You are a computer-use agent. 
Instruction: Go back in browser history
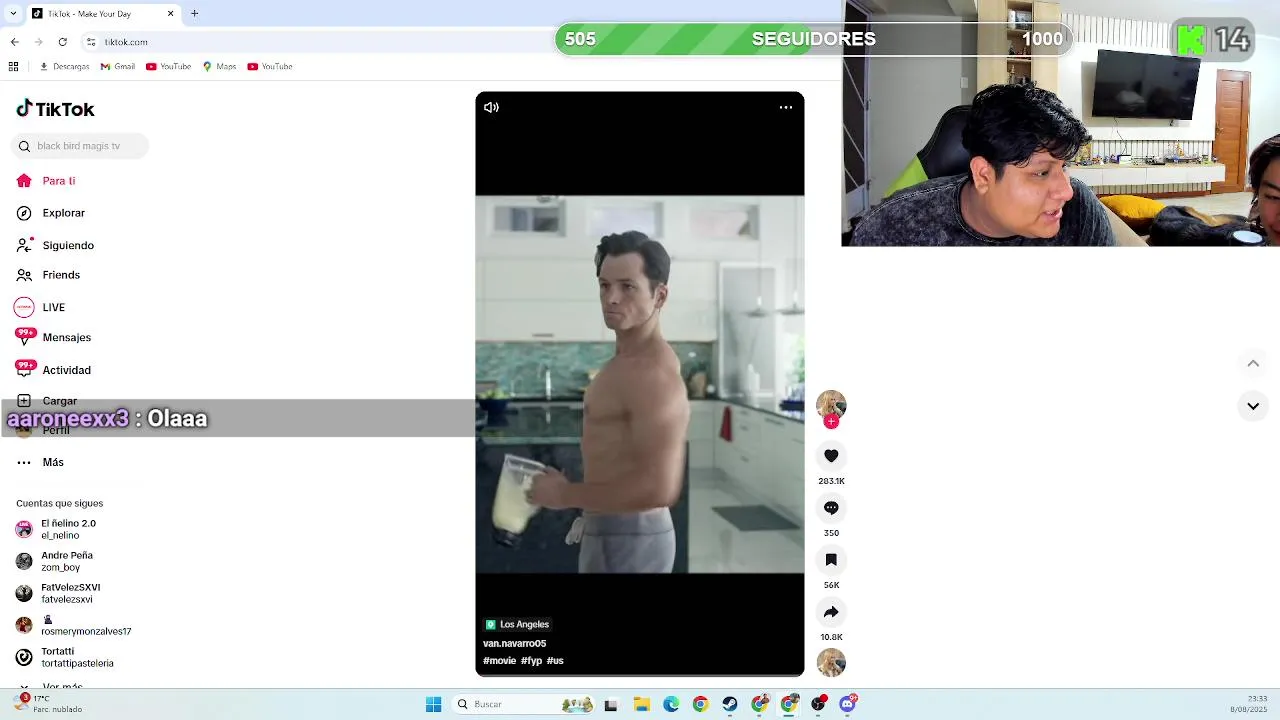(x=14, y=42)
